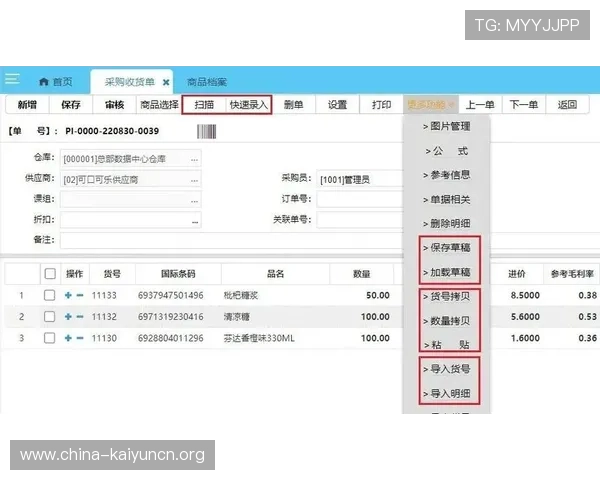Viewport: 600px width, 480px height.
Task: Select 保存草稿 menu entry
Action: pyautogui.click(x=447, y=248)
